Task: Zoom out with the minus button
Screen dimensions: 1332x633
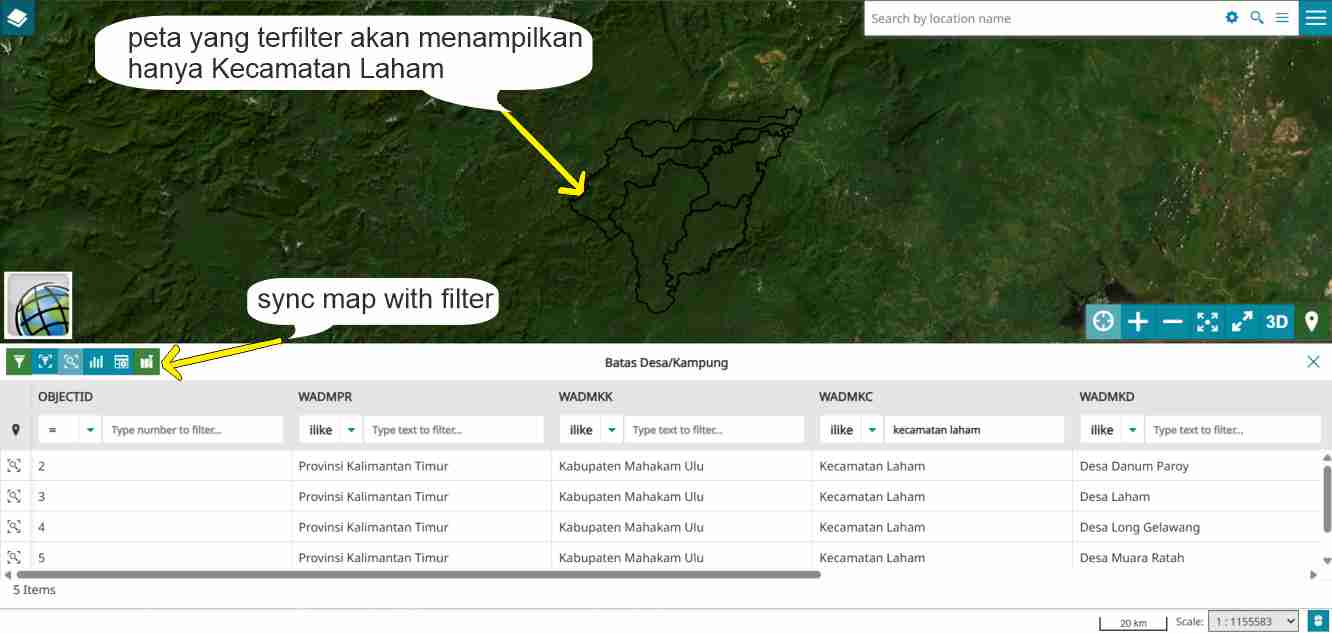Action: (1173, 322)
